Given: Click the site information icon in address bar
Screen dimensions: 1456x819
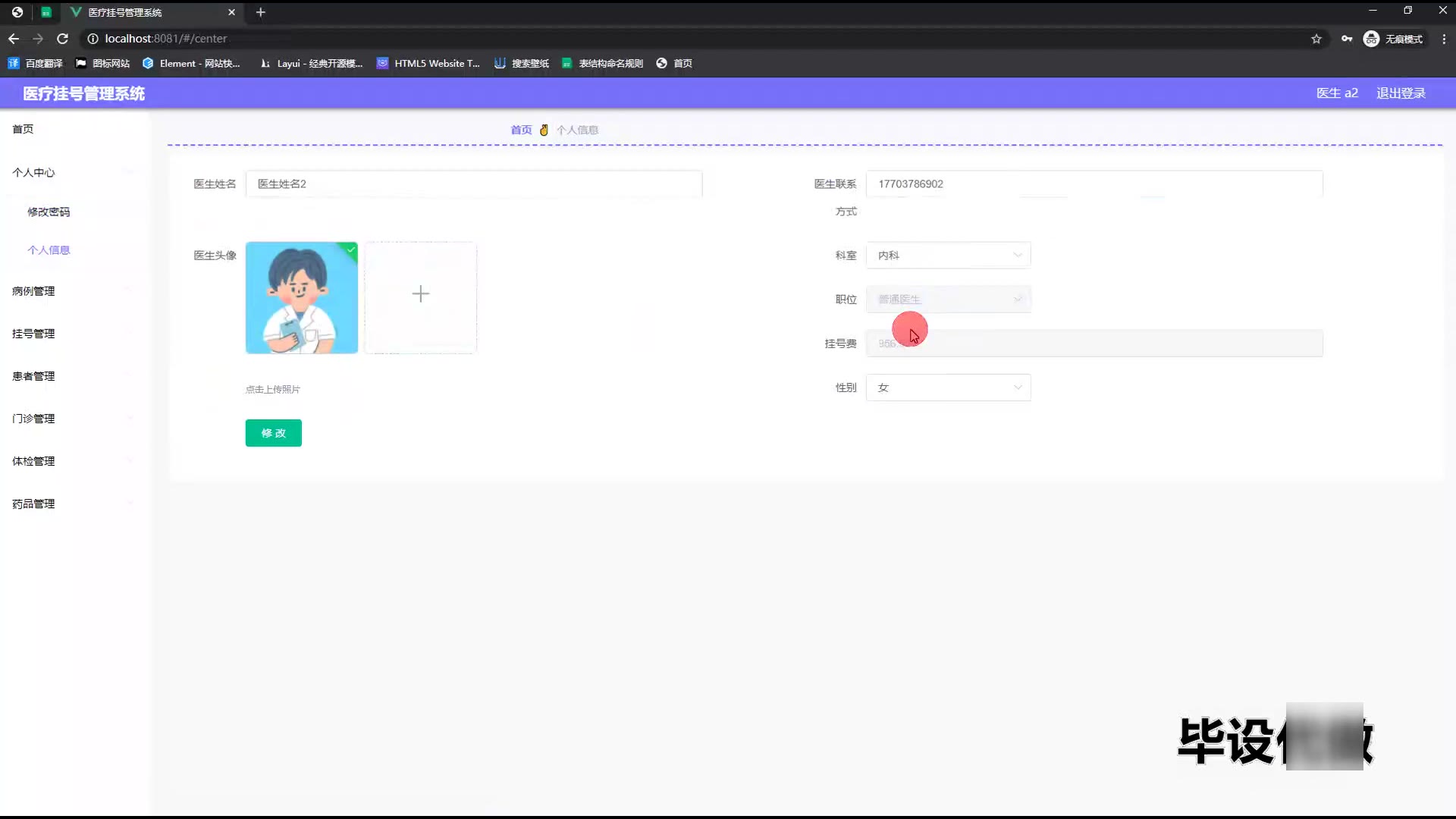Looking at the screenshot, I should 93,39.
